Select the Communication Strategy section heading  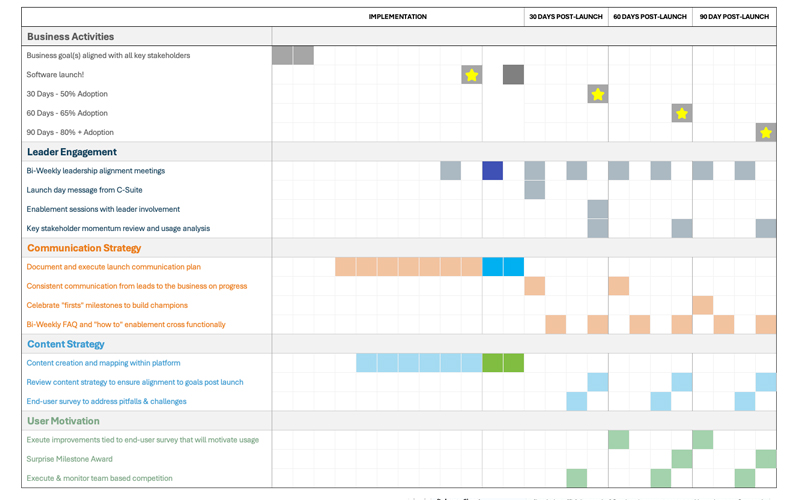pyautogui.click(x=84, y=248)
